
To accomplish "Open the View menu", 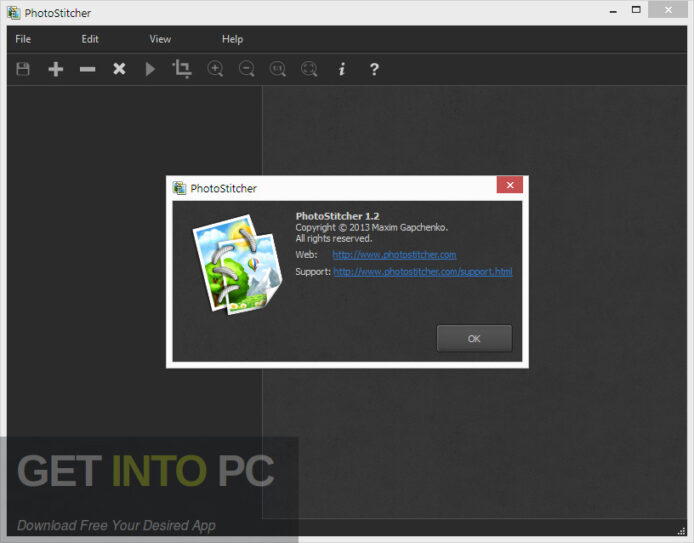I will pos(160,39).
